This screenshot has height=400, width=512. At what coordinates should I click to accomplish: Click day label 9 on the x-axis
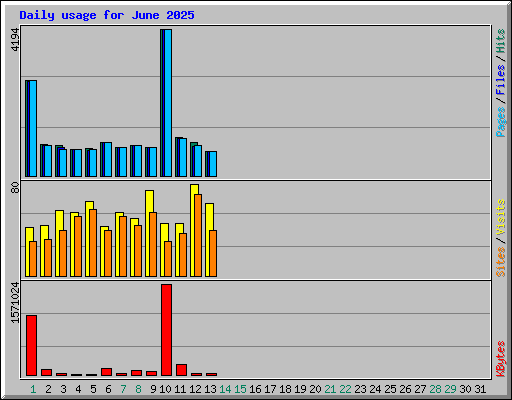point(153,389)
